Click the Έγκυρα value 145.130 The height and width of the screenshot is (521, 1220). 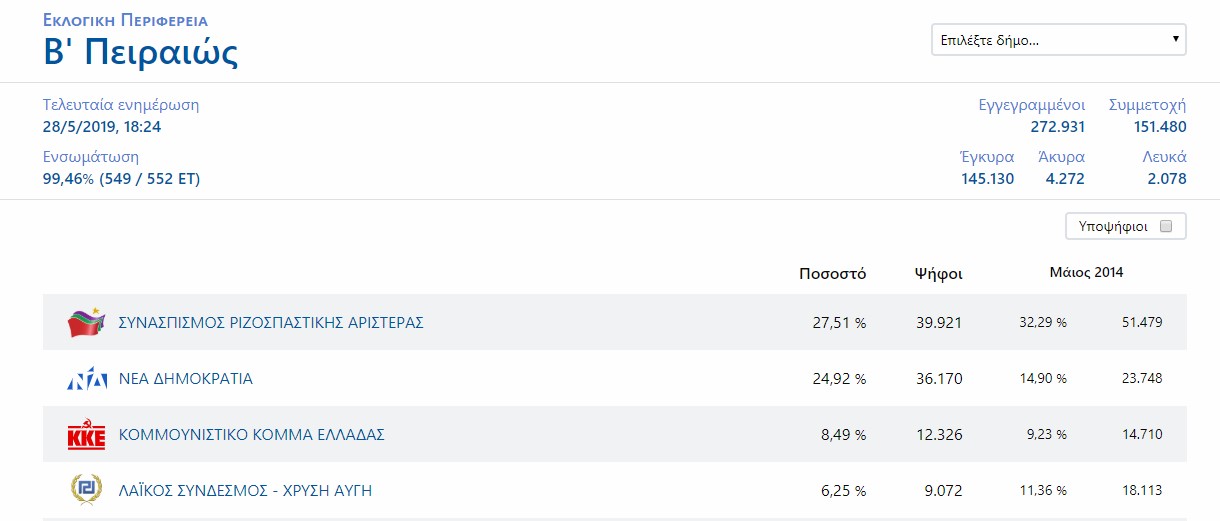[x=987, y=179]
